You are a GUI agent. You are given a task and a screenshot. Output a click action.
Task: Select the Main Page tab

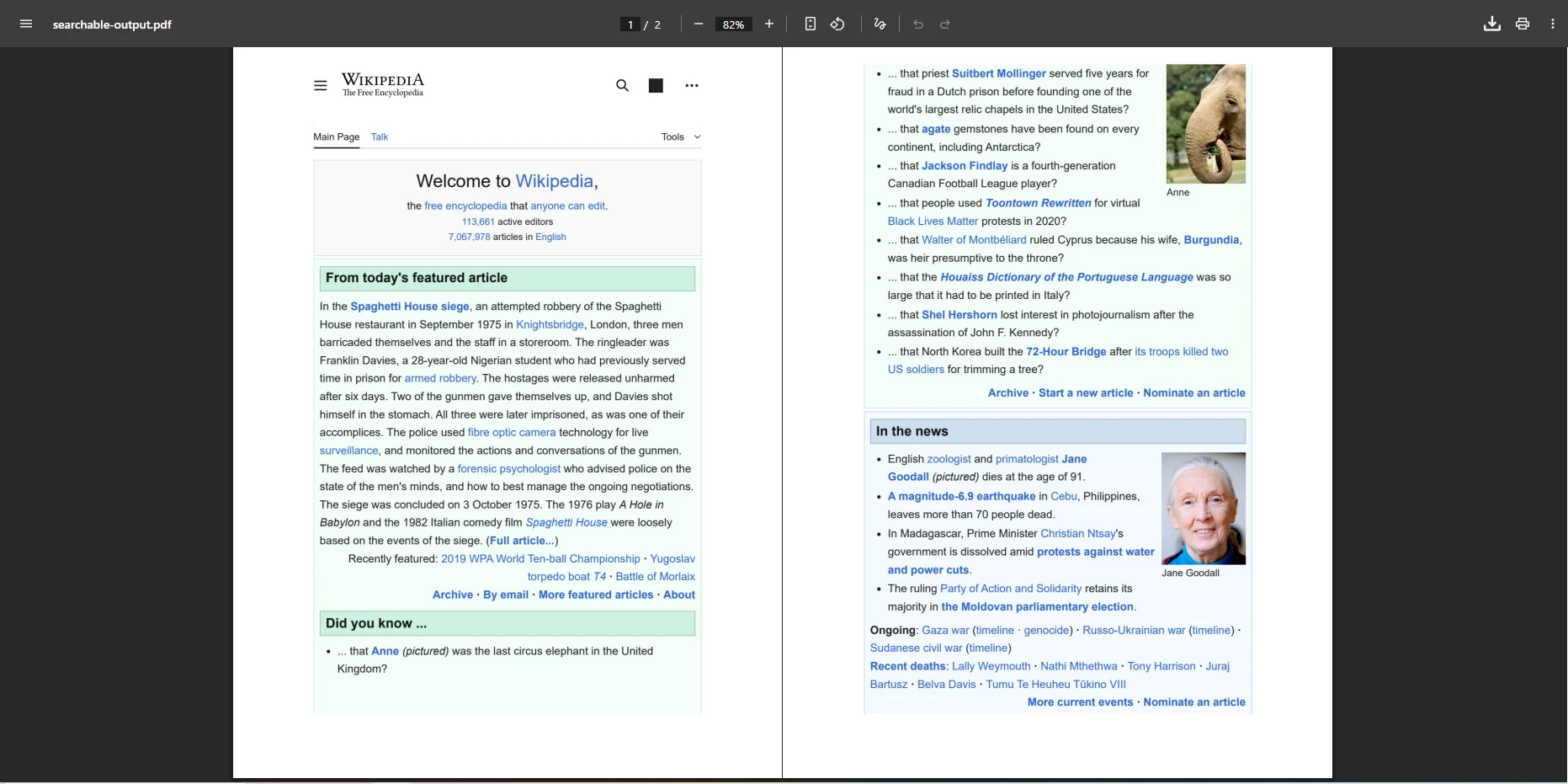(x=336, y=137)
